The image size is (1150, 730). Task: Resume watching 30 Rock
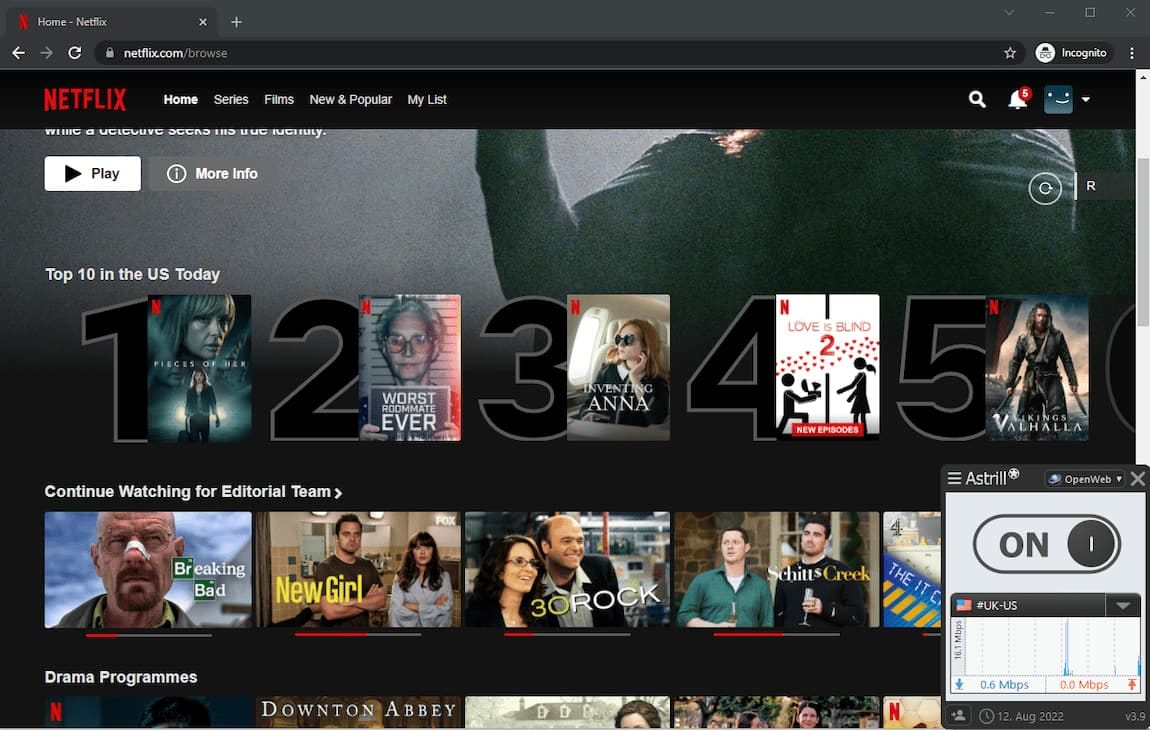(x=567, y=570)
